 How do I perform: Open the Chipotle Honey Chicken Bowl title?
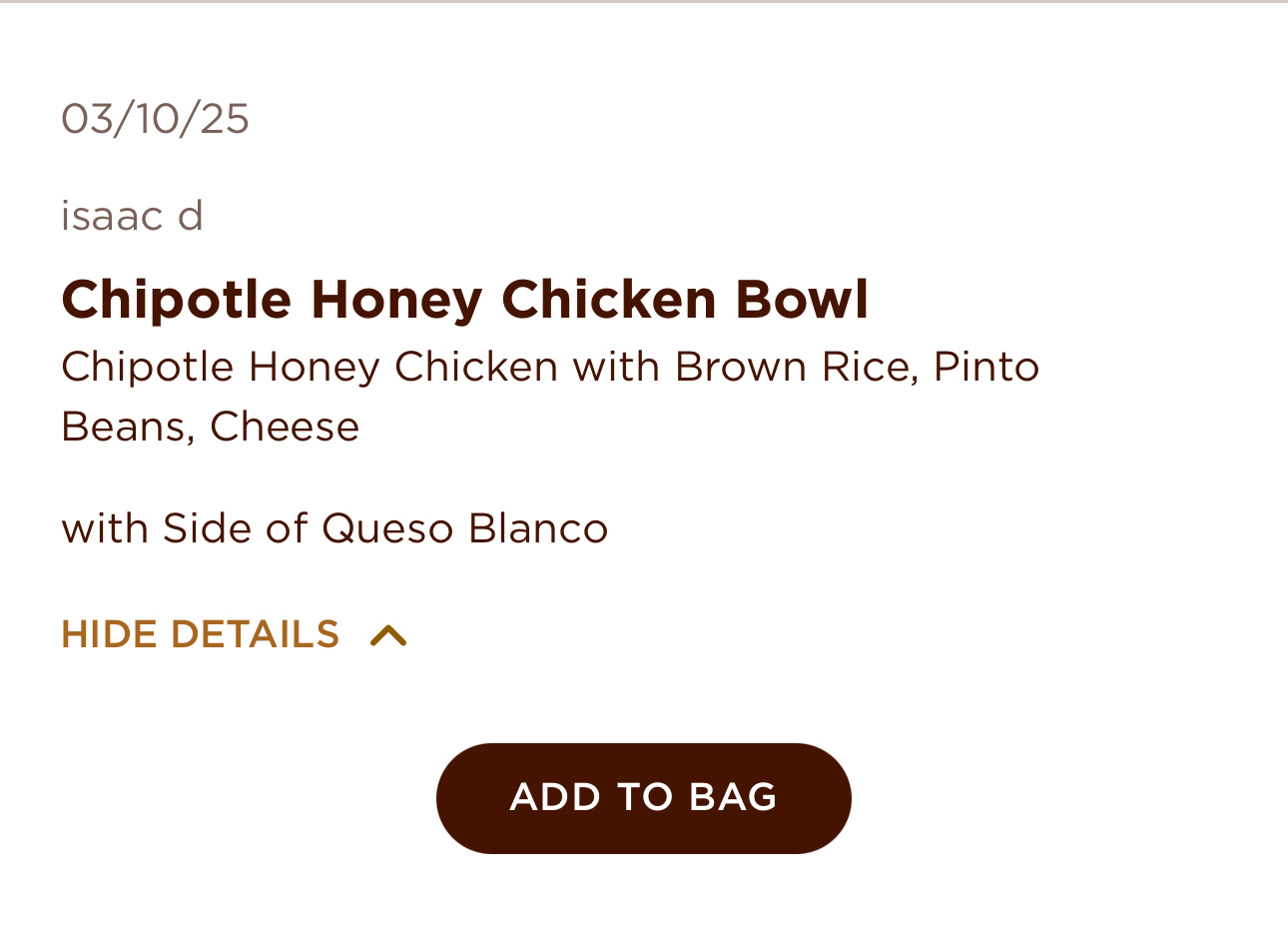[464, 299]
